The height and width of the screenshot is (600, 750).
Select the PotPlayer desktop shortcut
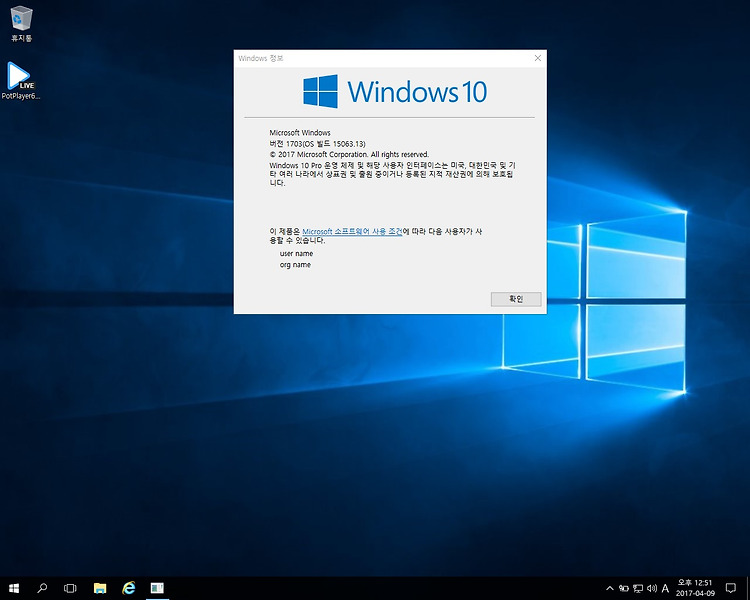(20, 80)
